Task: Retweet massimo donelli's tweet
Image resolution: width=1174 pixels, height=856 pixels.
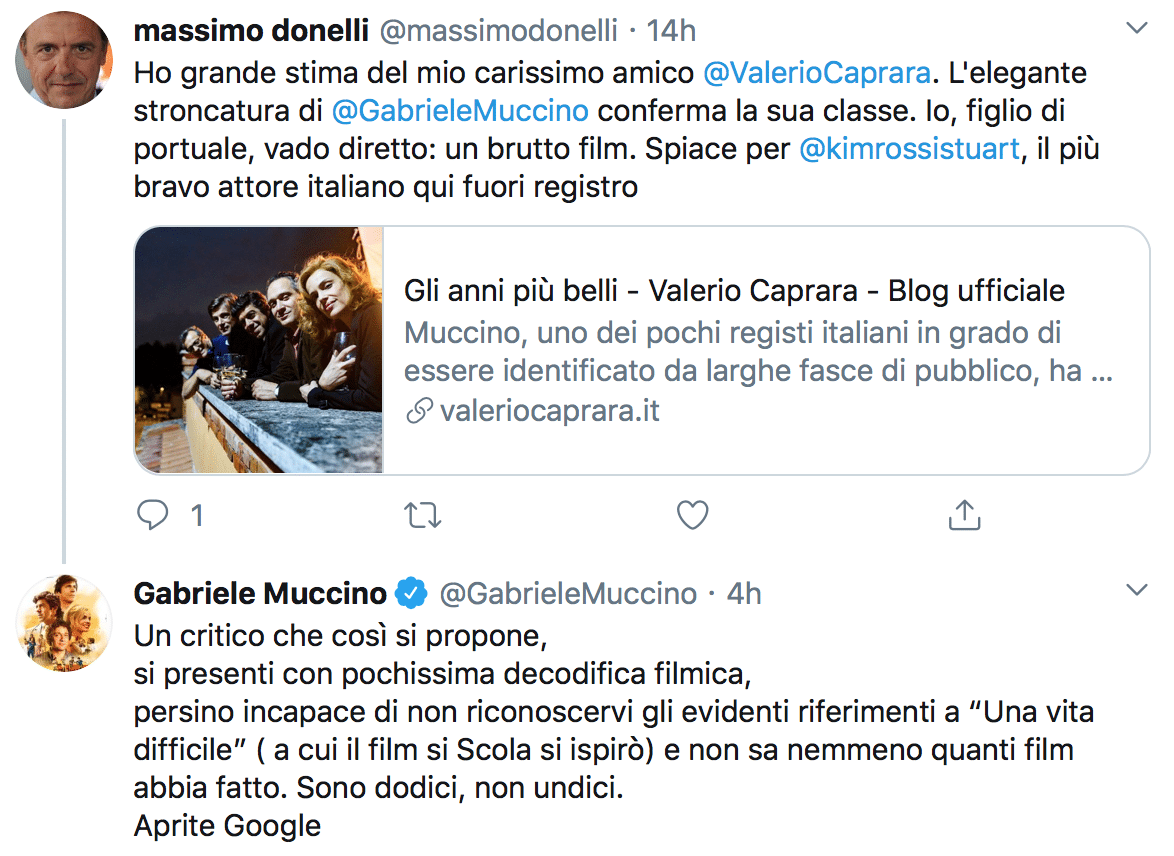Action: [423, 515]
